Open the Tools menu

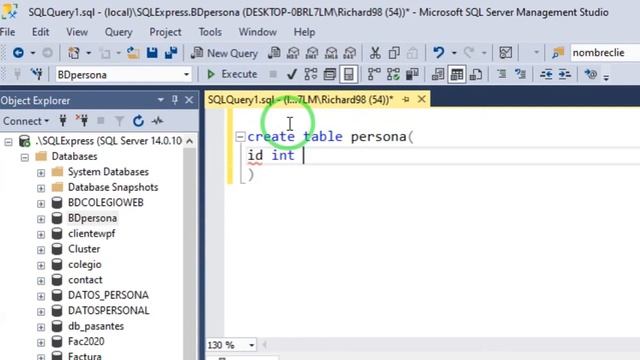pyautogui.click(x=210, y=32)
